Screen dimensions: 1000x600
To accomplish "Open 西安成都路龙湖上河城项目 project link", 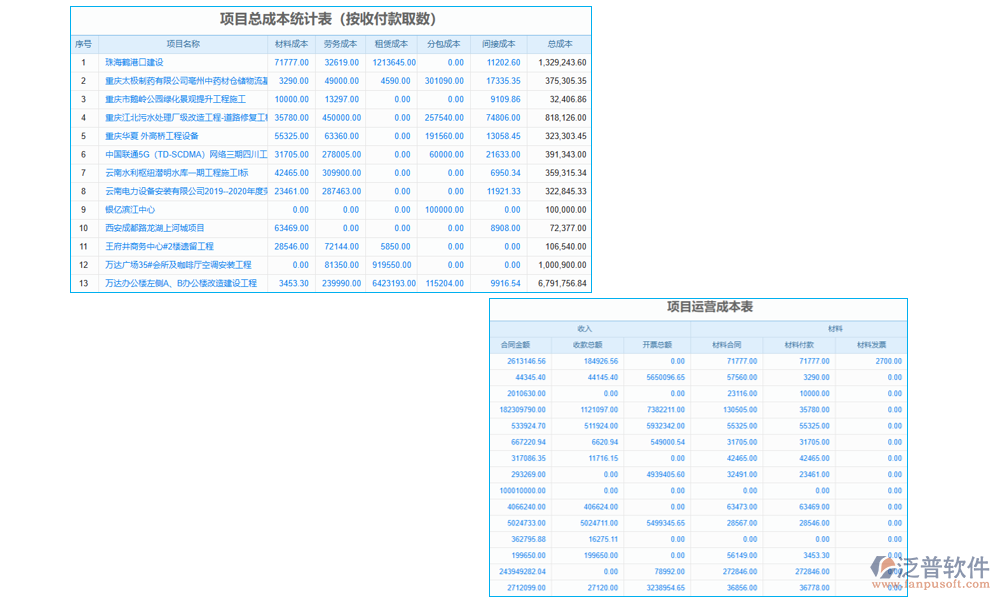I will [x=155, y=228].
